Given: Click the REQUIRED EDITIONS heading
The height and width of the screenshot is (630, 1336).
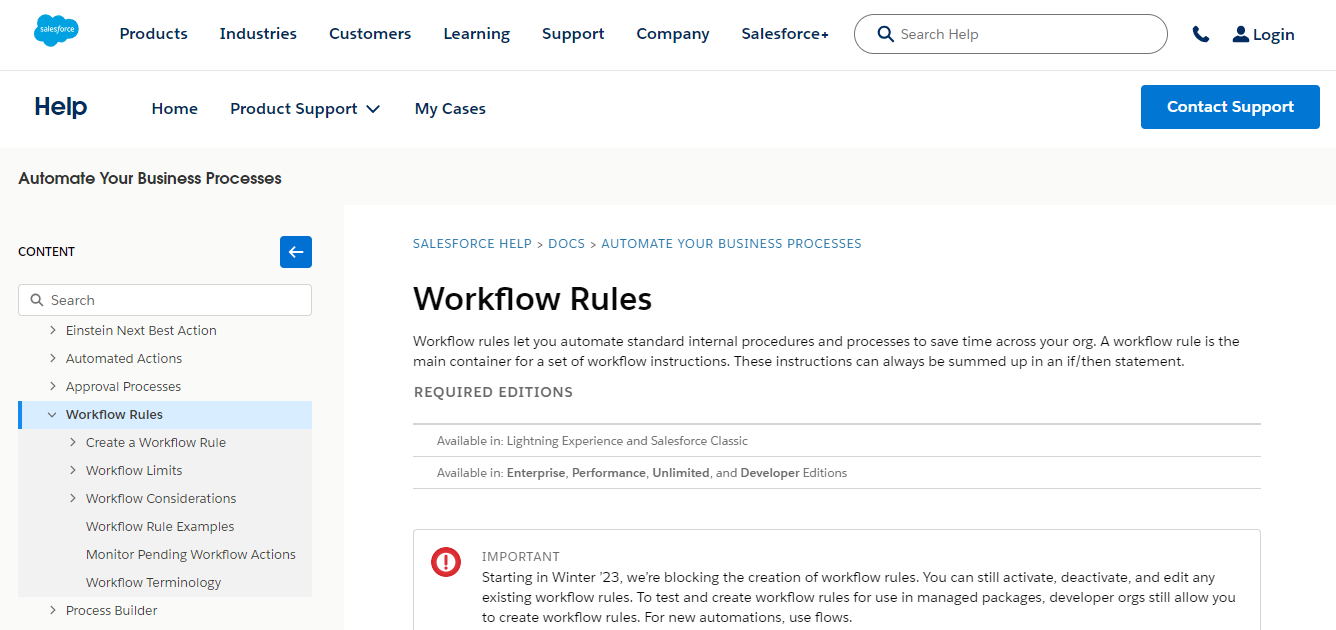Looking at the screenshot, I should coord(493,392).
